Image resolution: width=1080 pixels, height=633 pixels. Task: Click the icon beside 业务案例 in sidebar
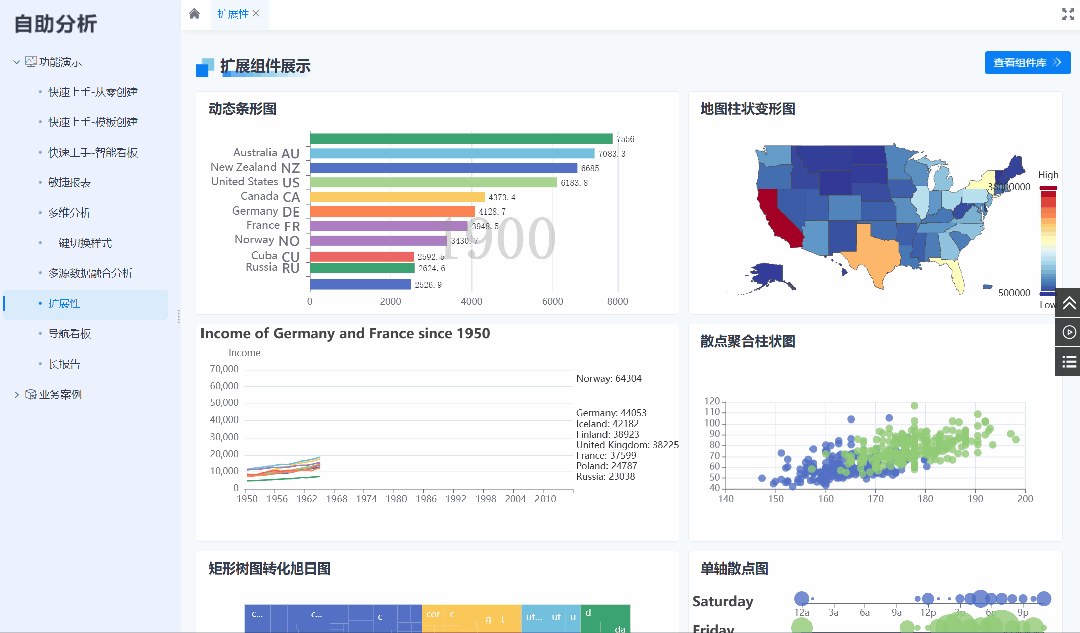click(x=31, y=395)
